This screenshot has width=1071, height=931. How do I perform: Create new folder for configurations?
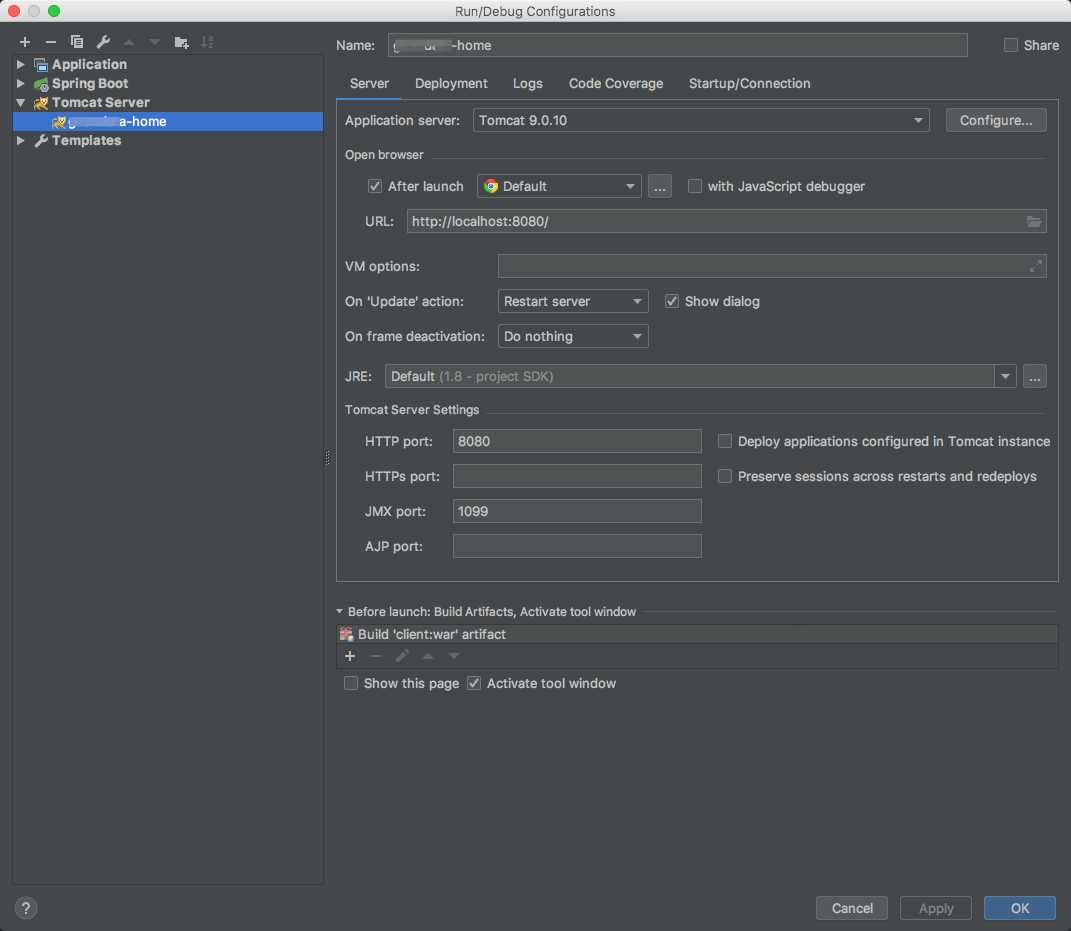point(181,42)
